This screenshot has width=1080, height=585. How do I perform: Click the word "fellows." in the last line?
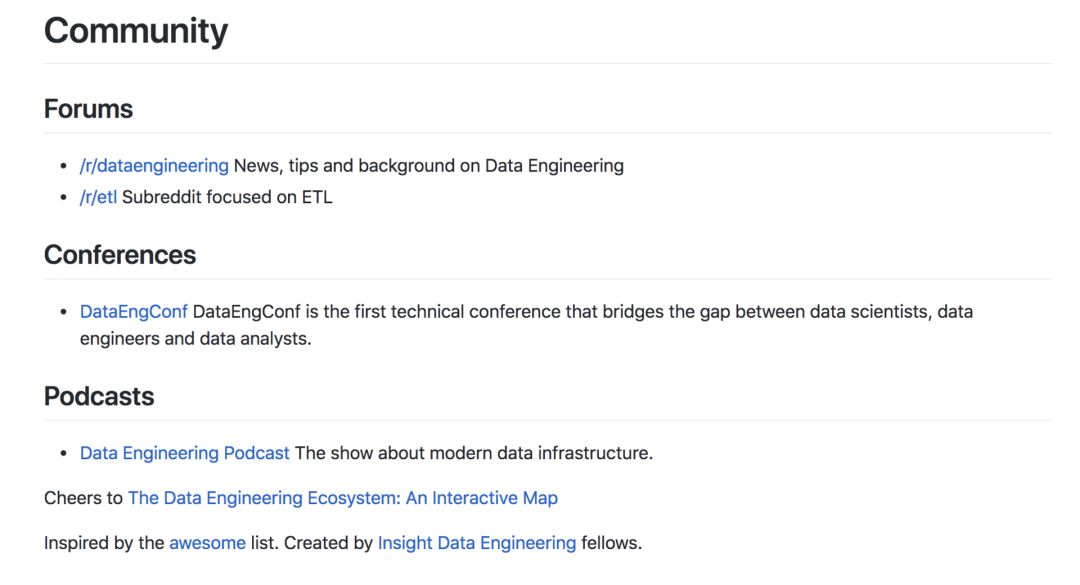pyautogui.click(x=611, y=543)
